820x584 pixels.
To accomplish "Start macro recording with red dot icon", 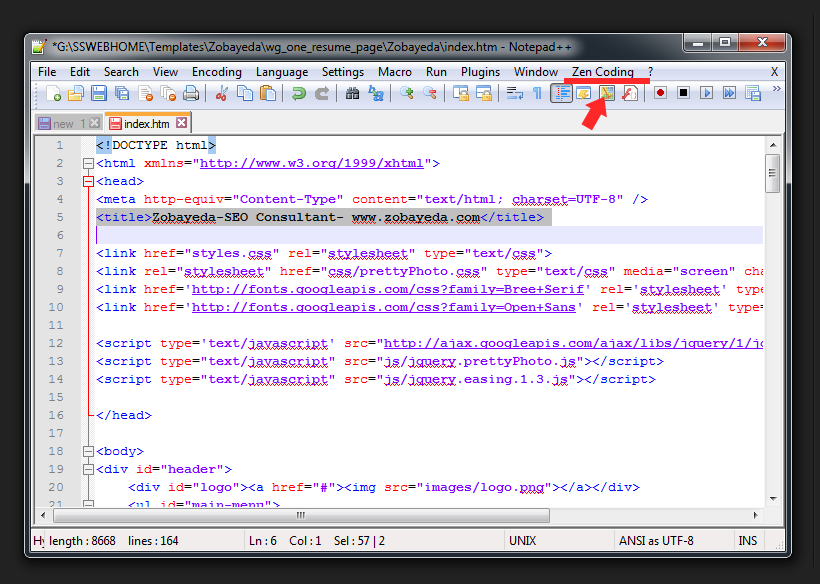I will (x=660, y=93).
